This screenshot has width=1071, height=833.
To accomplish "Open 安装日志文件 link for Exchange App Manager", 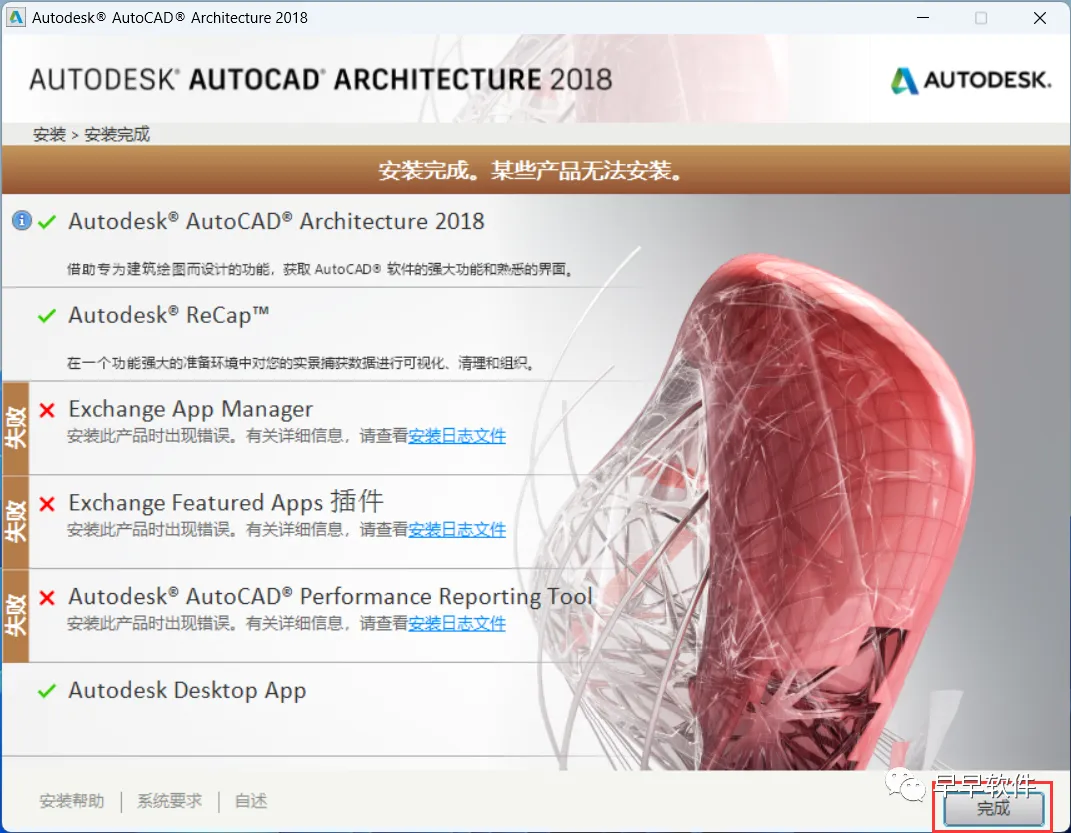I will point(457,436).
